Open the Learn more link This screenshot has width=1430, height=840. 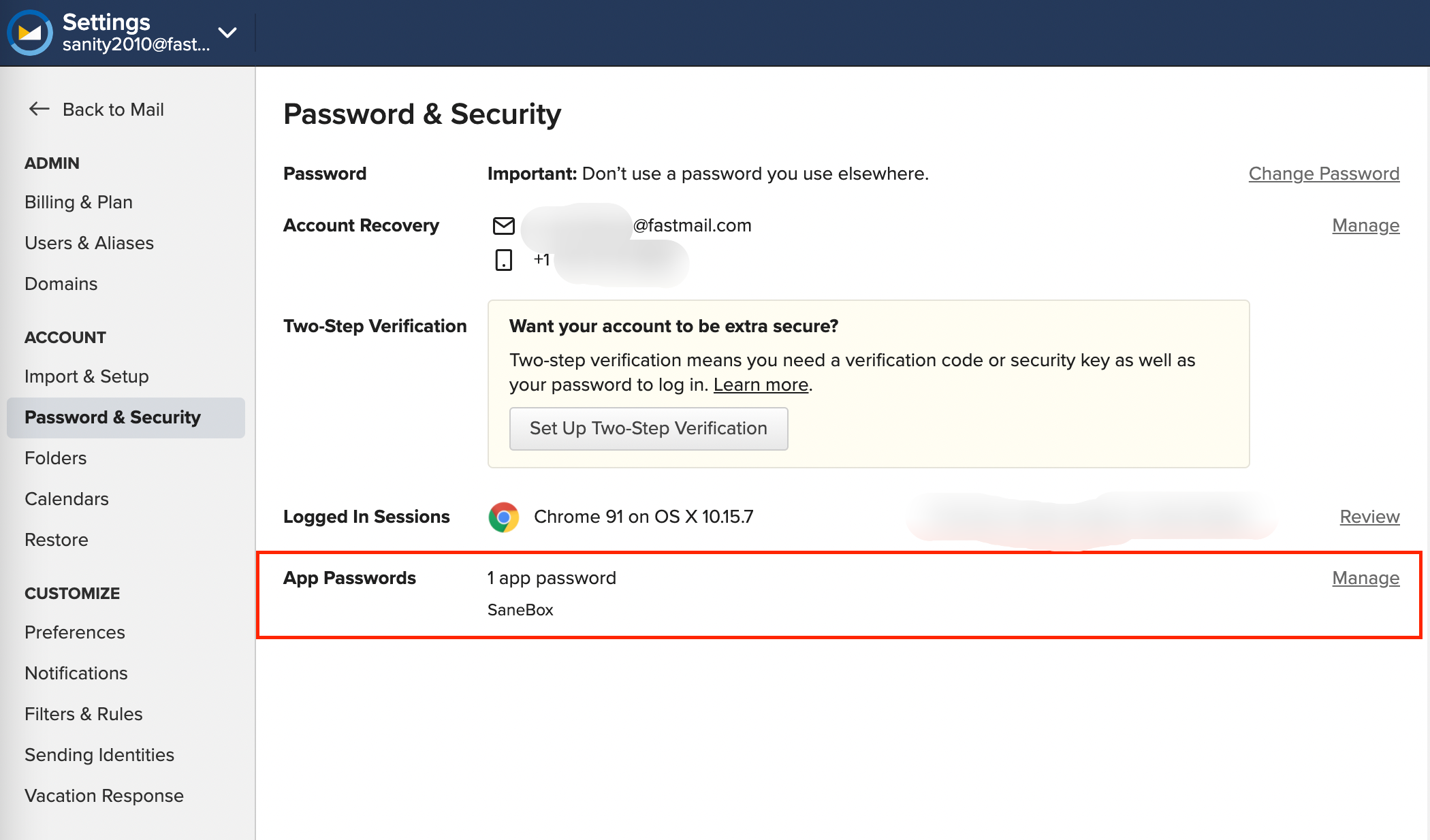(761, 385)
